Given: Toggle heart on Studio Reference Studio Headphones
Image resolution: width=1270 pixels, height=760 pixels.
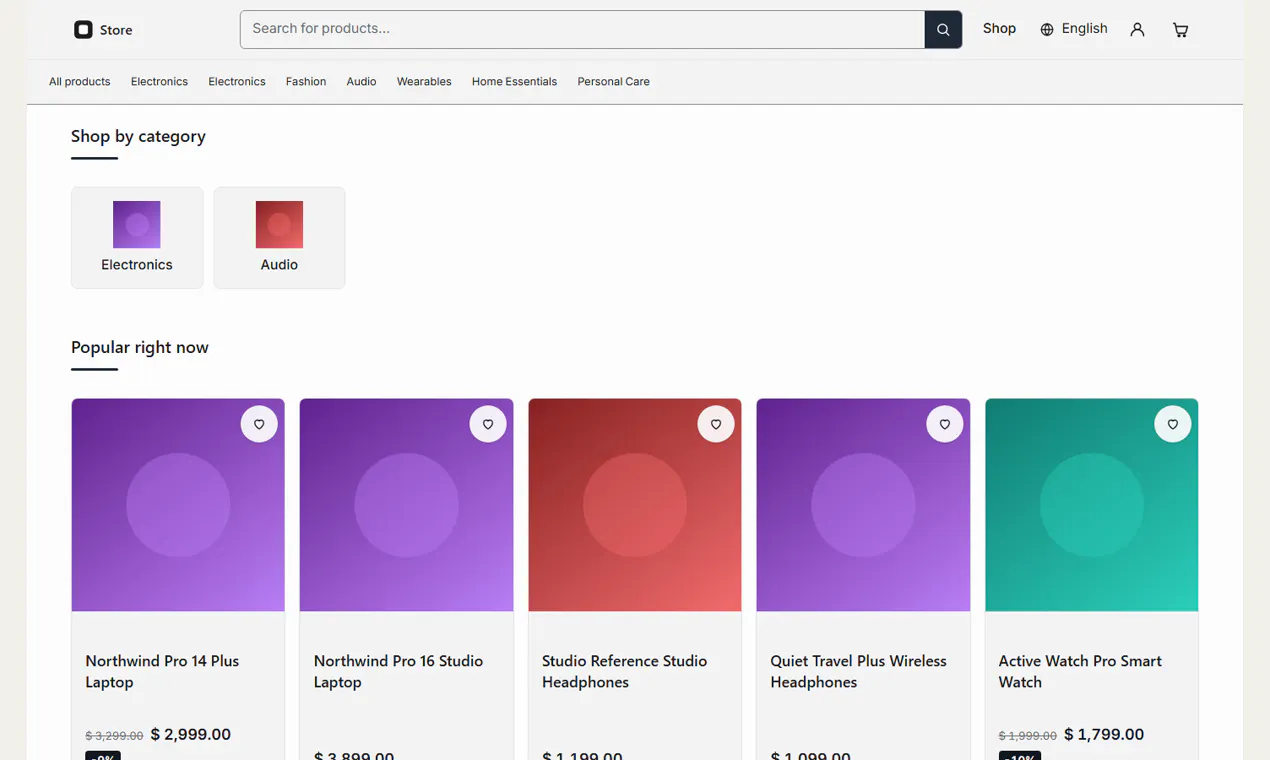Looking at the screenshot, I should click(x=716, y=424).
